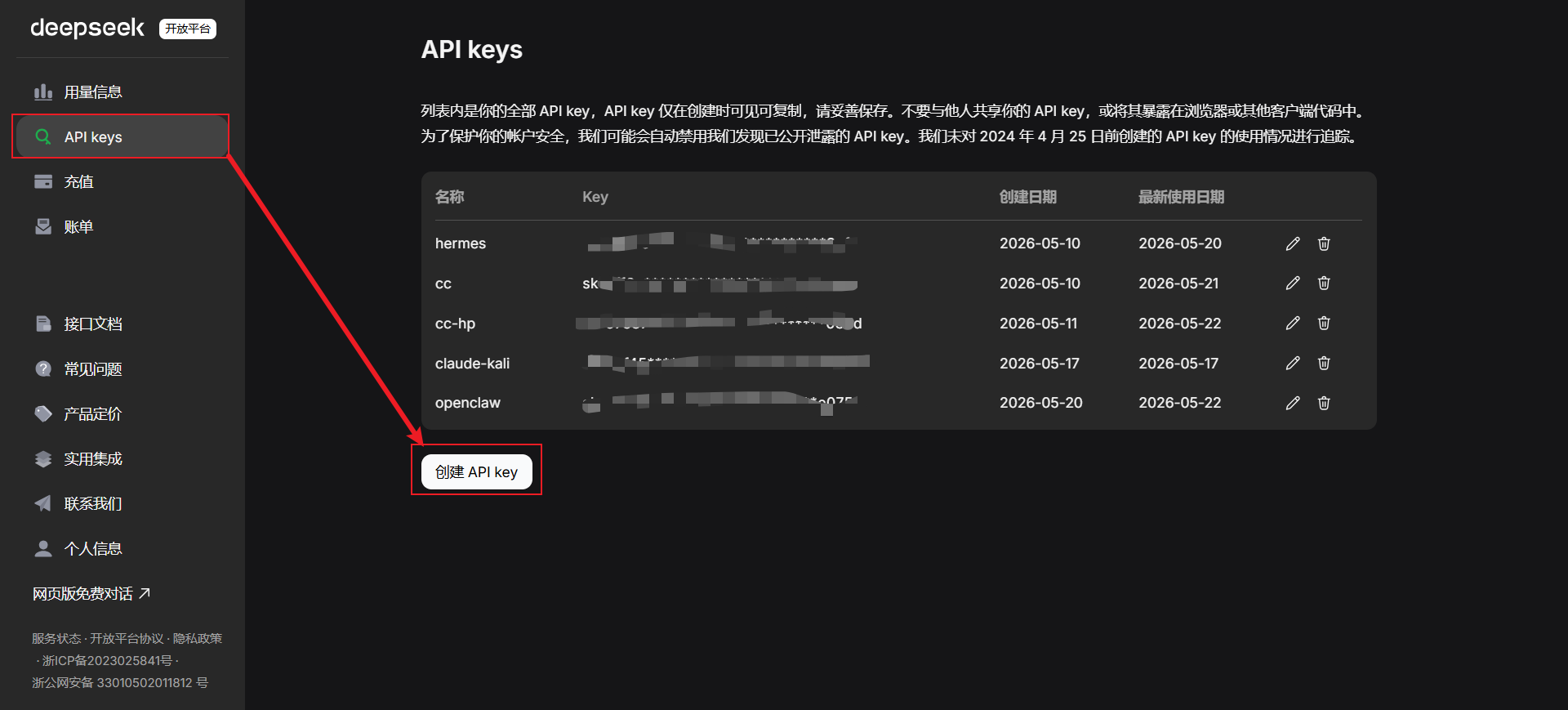Click the 浙公网安备 33010502011812 号 link
The image size is (1568, 710).
pos(120,682)
